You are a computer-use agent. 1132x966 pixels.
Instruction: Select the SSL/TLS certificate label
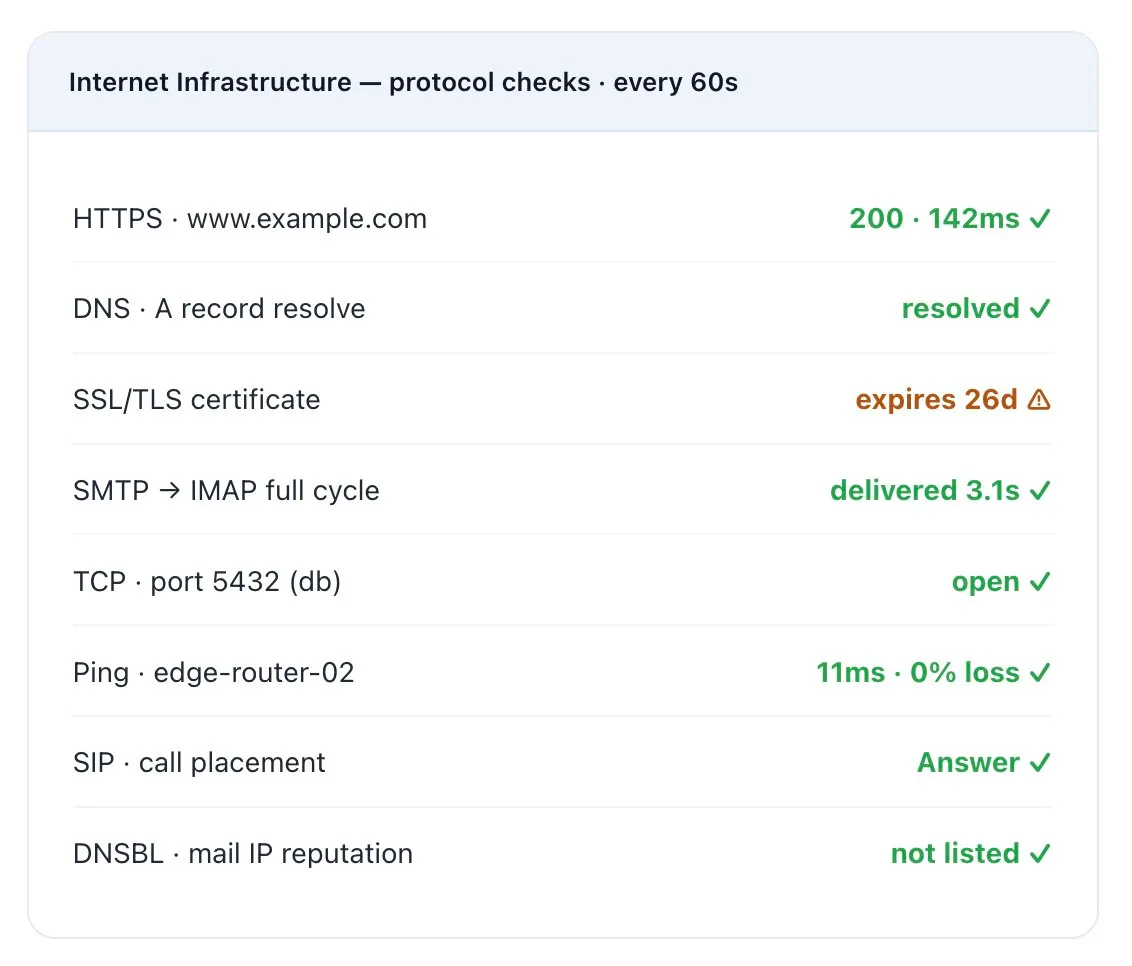pos(196,400)
